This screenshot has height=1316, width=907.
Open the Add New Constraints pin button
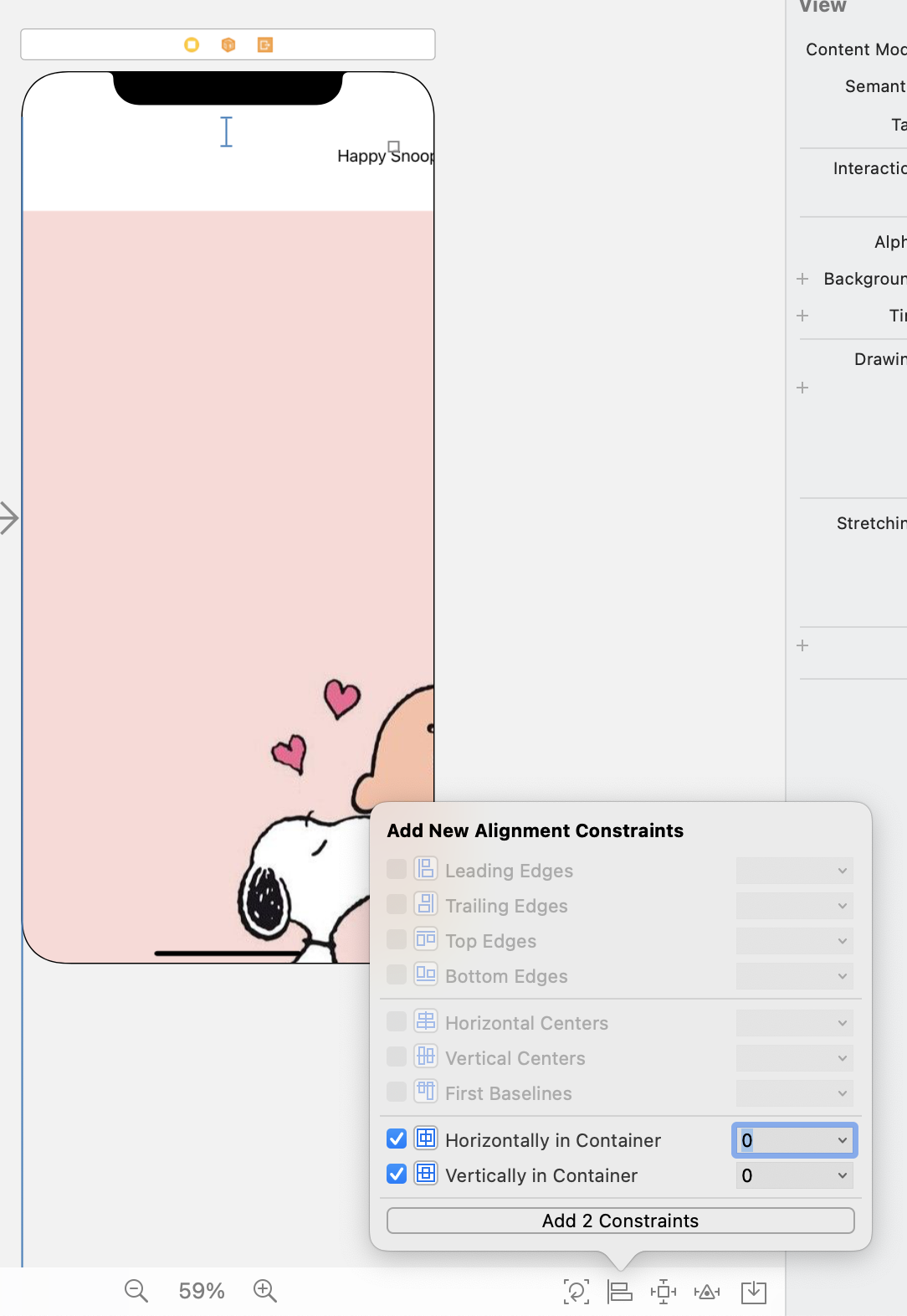664,1292
